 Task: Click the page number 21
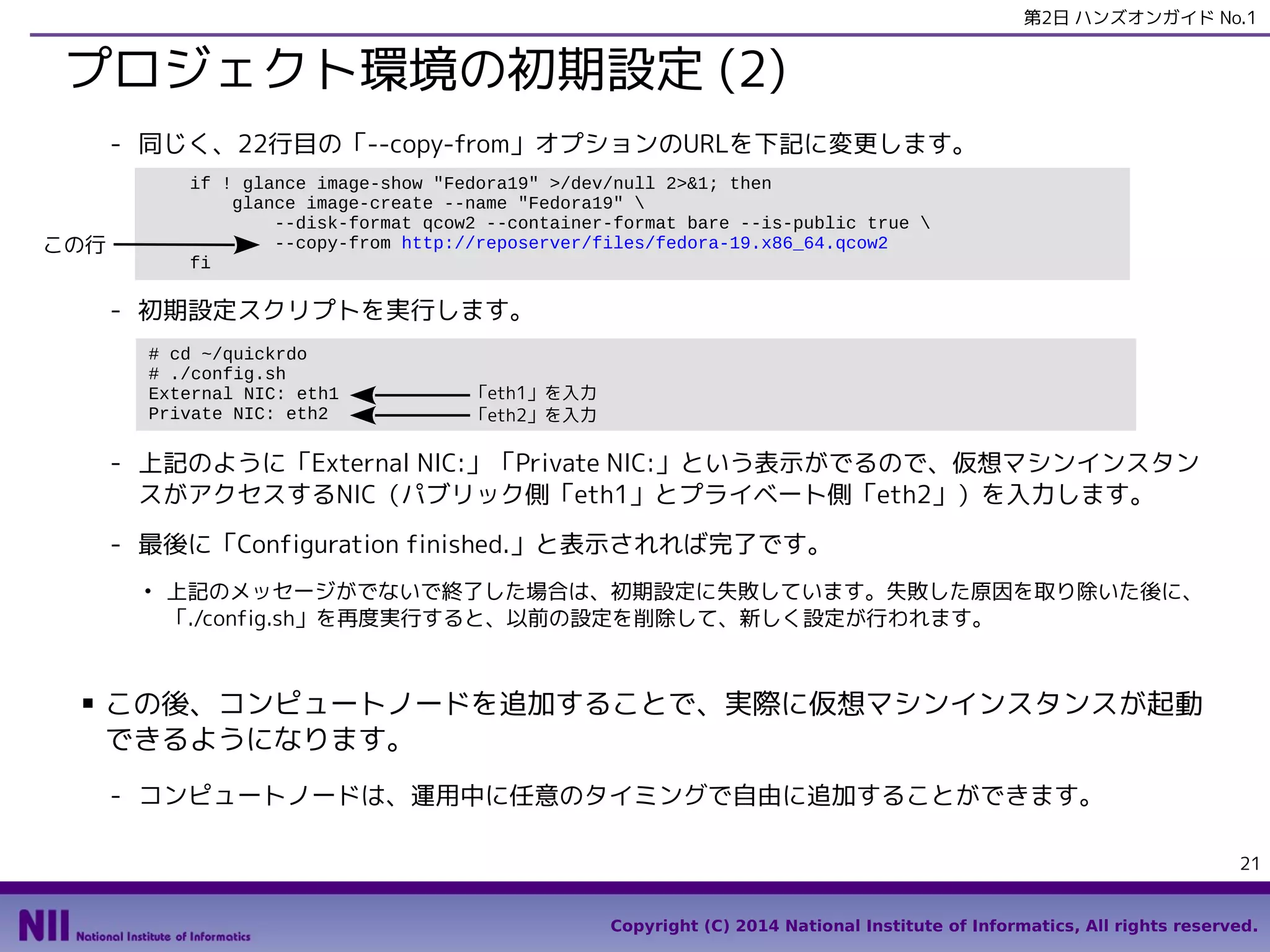(x=1250, y=863)
